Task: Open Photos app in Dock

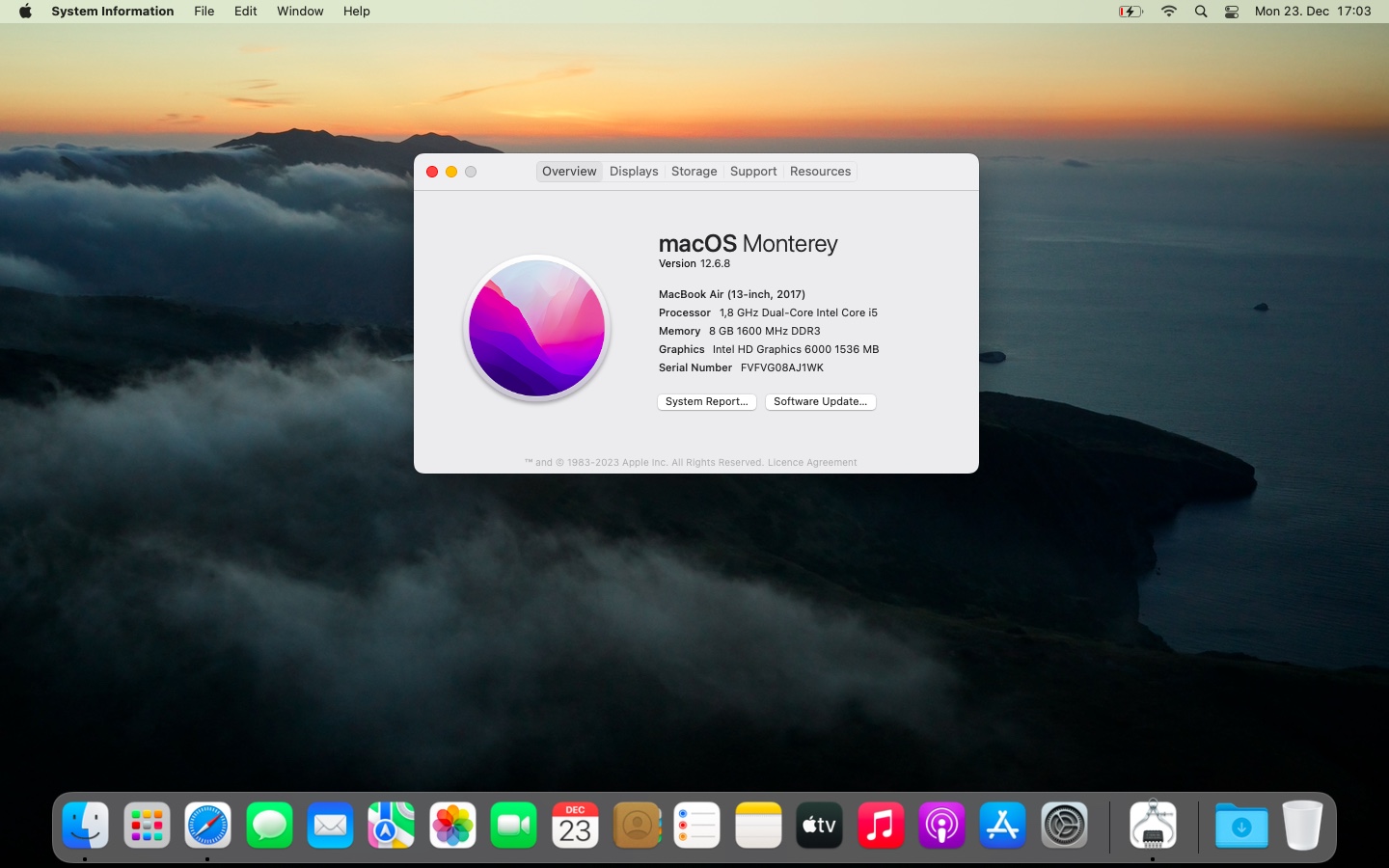Action: [x=453, y=826]
